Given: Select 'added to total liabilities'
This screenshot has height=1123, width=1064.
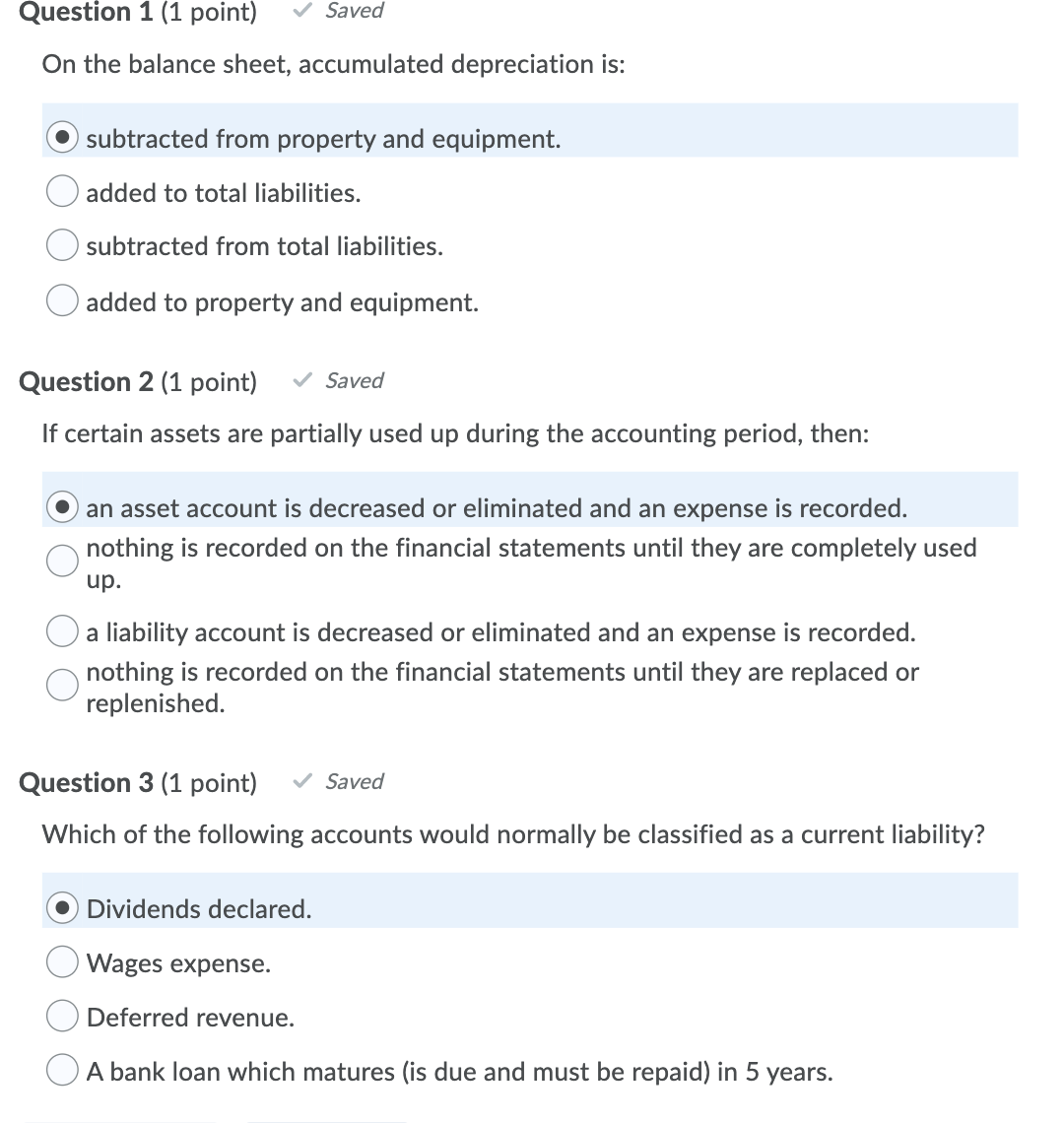Looking at the screenshot, I should (x=61, y=191).
